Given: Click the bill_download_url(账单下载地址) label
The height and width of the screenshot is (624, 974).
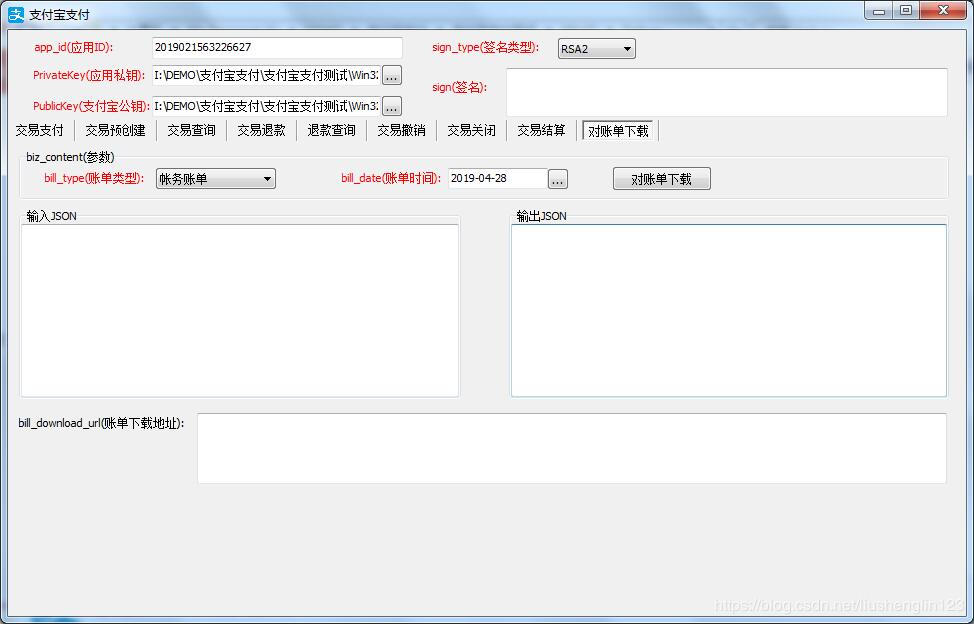Looking at the screenshot, I should point(101,423).
